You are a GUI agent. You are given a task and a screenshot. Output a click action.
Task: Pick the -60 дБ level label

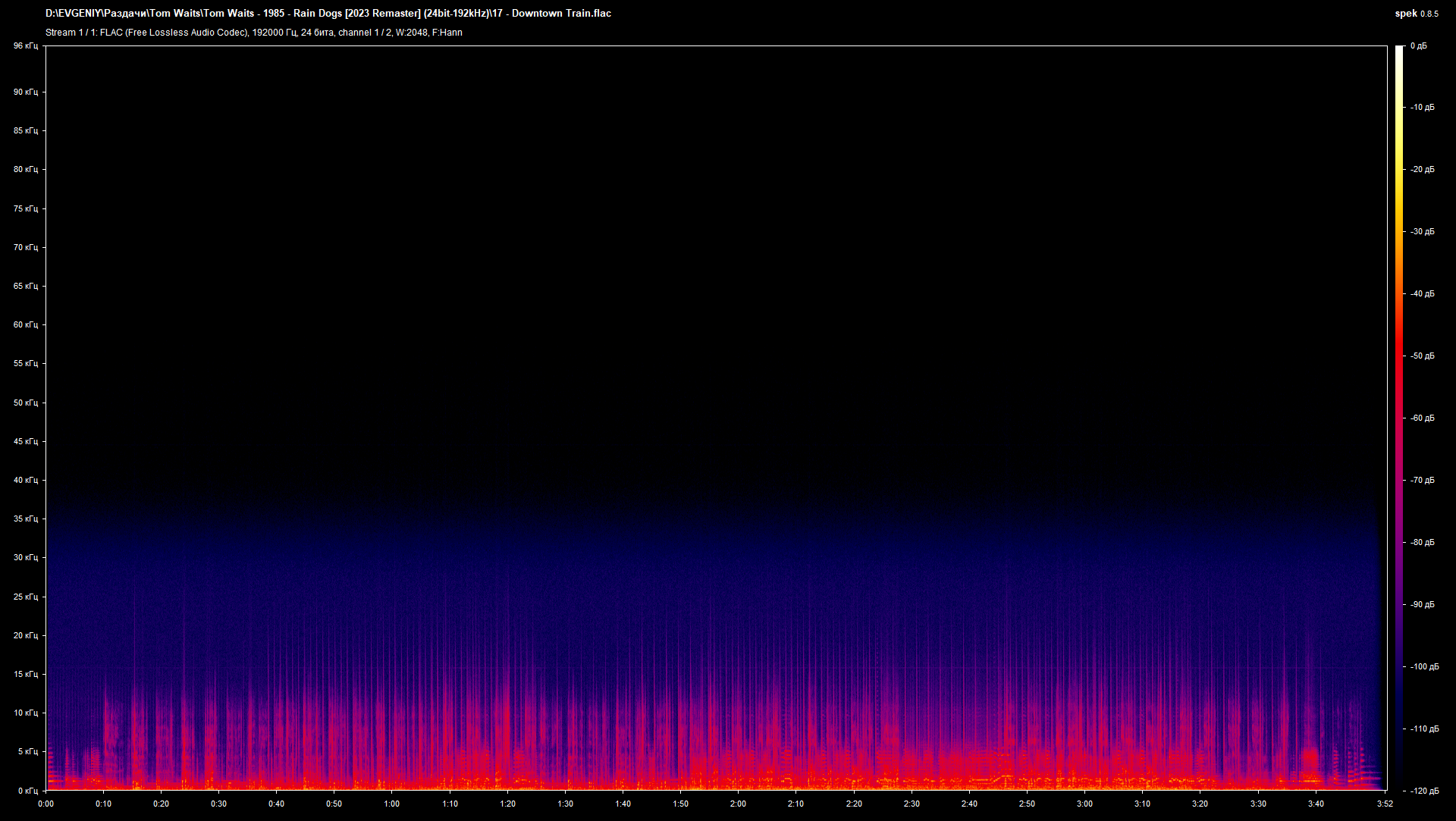1423,418
